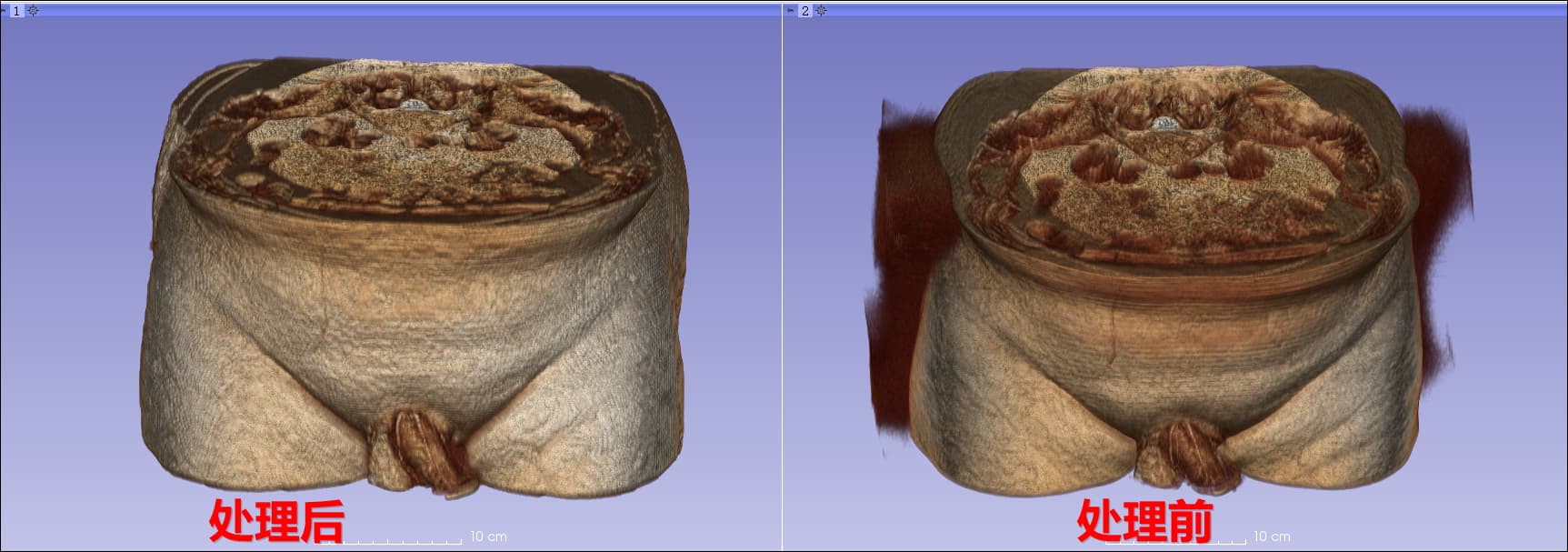Open the pin menu of view 2
Image resolution: width=1568 pixels, height=552 pixels.
coord(790,10)
